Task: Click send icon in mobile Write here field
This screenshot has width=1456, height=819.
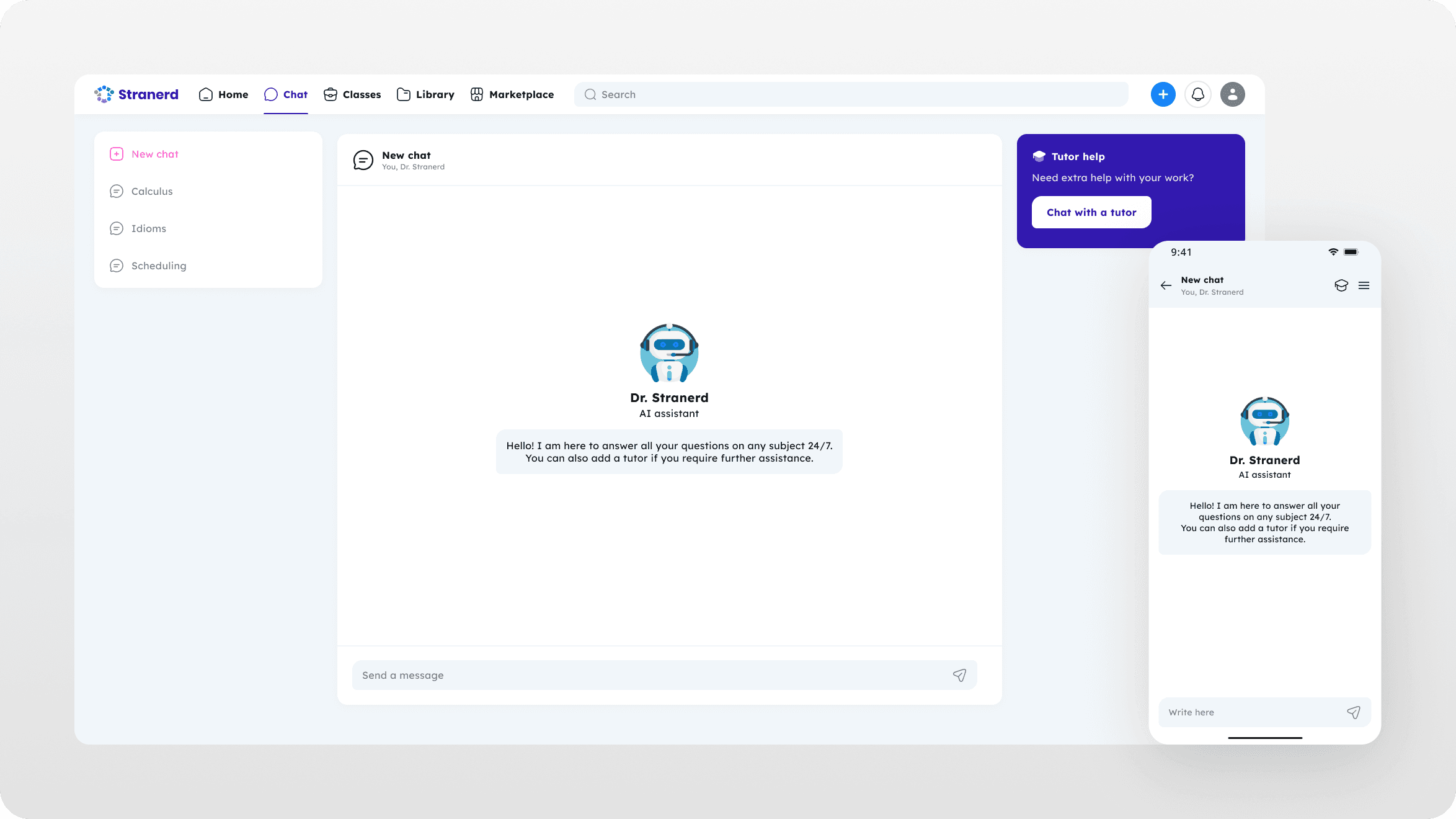Action: point(1353,712)
